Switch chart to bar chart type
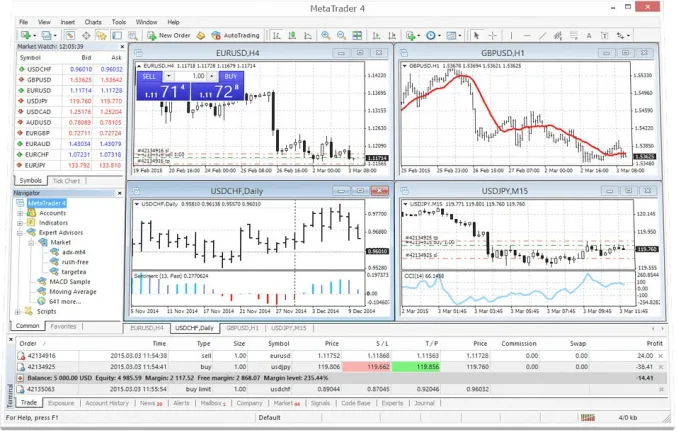The width and height of the screenshot is (677, 435). (277, 35)
